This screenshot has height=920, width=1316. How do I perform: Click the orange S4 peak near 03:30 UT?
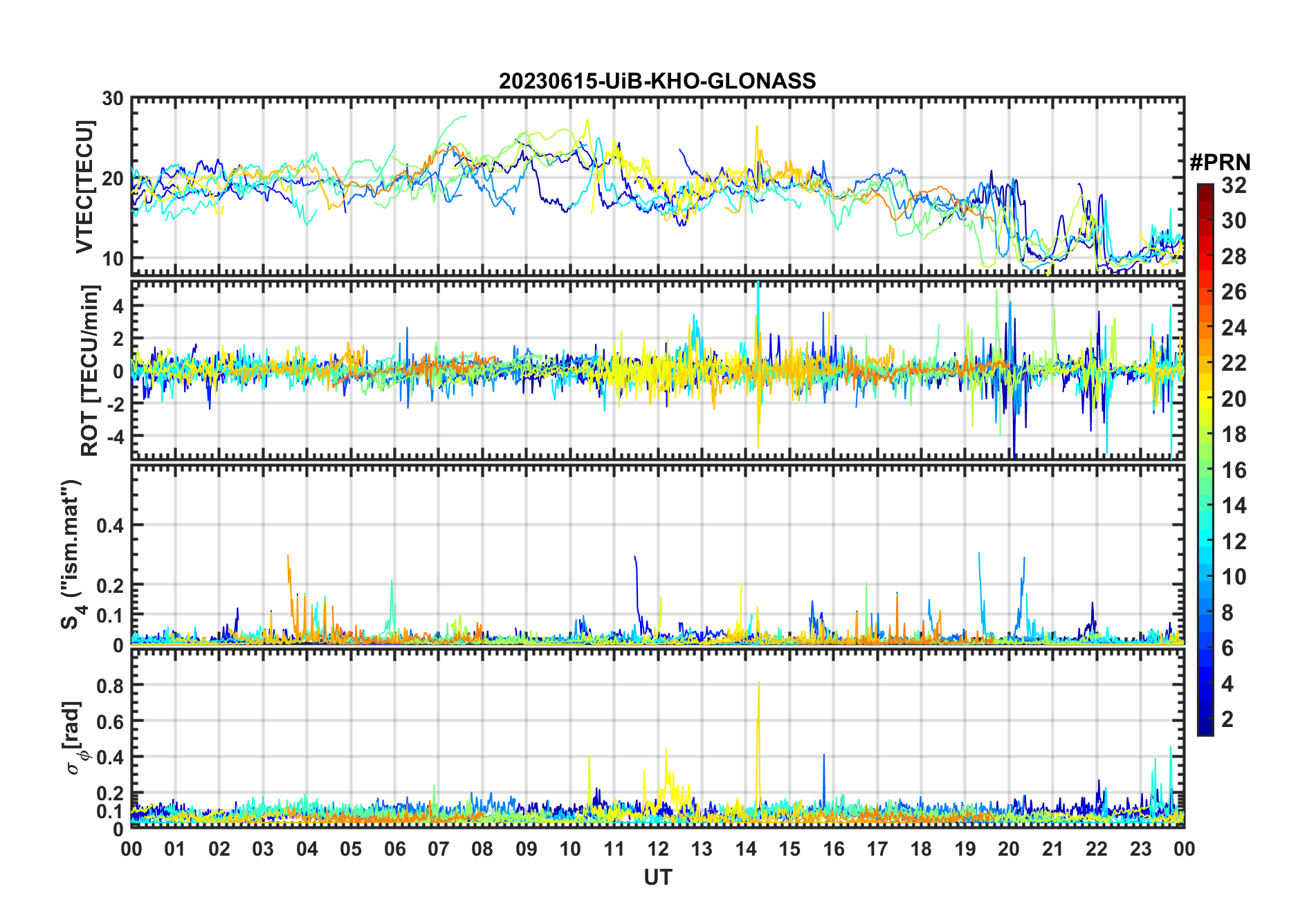click(x=289, y=559)
